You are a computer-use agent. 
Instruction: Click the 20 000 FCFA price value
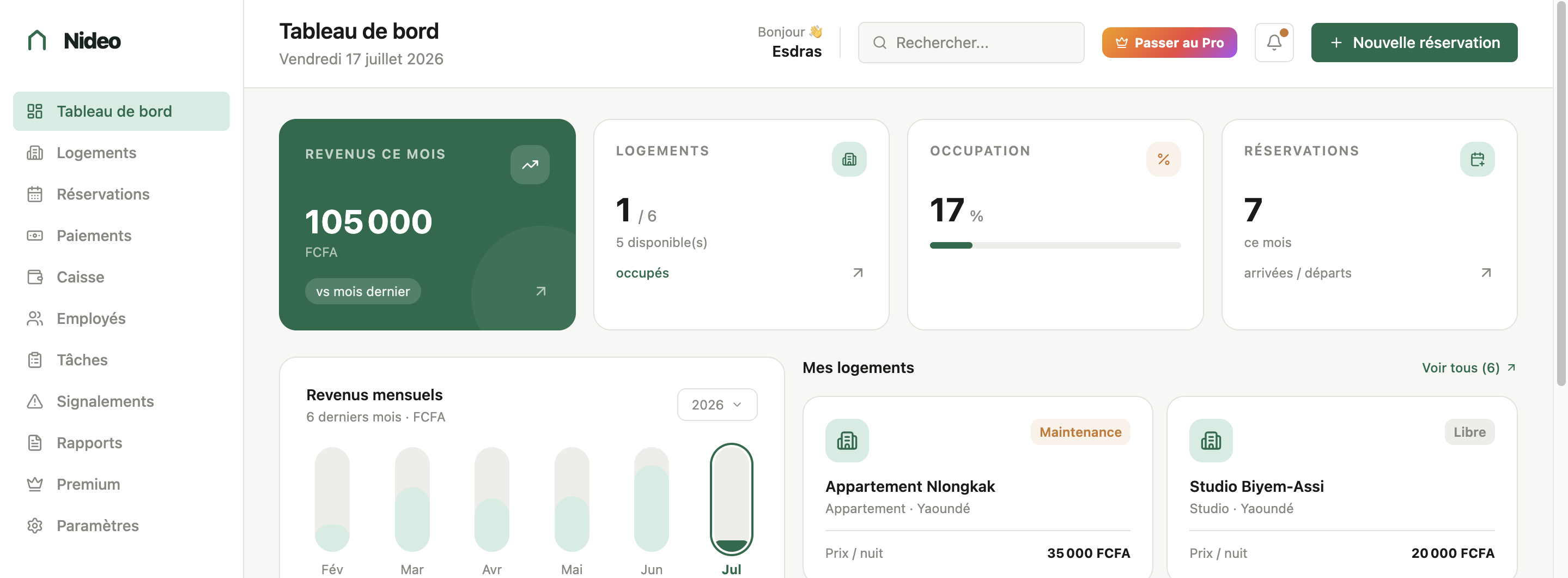pyautogui.click(x=1453, y=553)
